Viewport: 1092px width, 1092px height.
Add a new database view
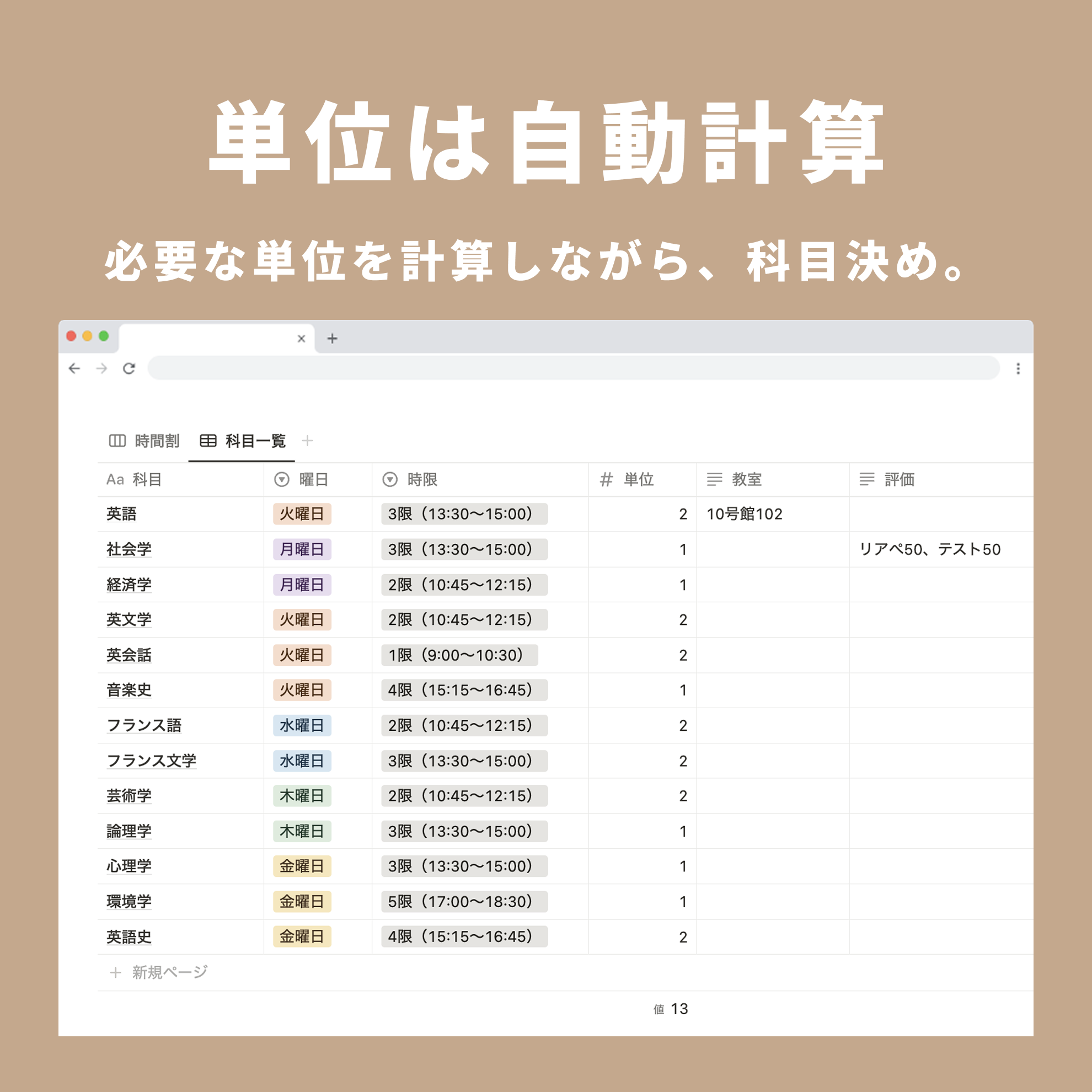point(308,441)
